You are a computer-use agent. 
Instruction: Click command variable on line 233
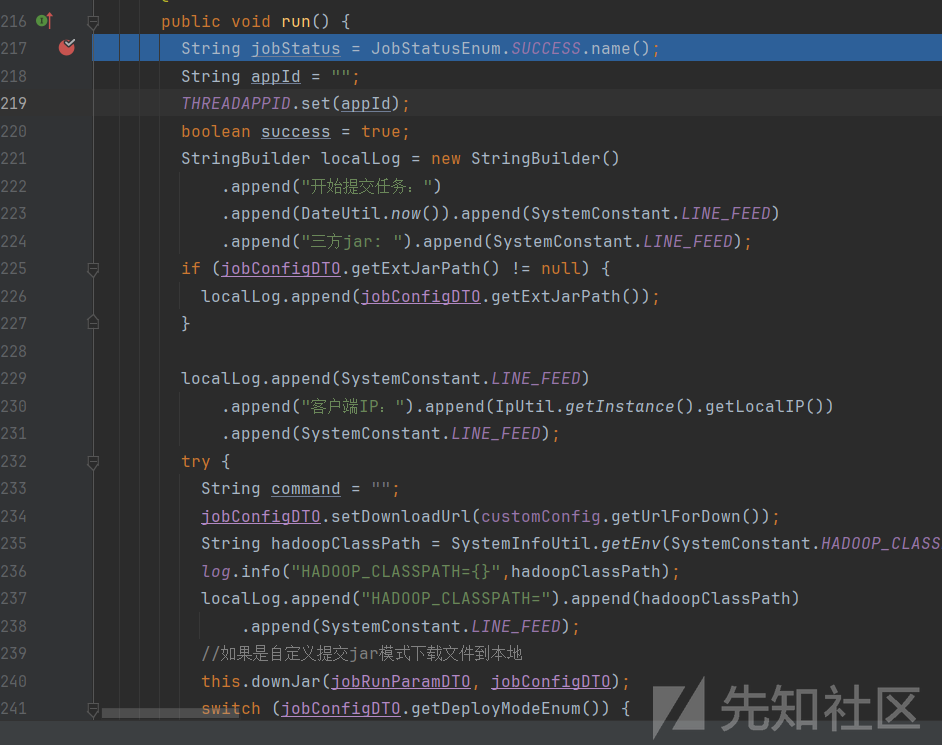pyautogui.click(x=306, y=488)
